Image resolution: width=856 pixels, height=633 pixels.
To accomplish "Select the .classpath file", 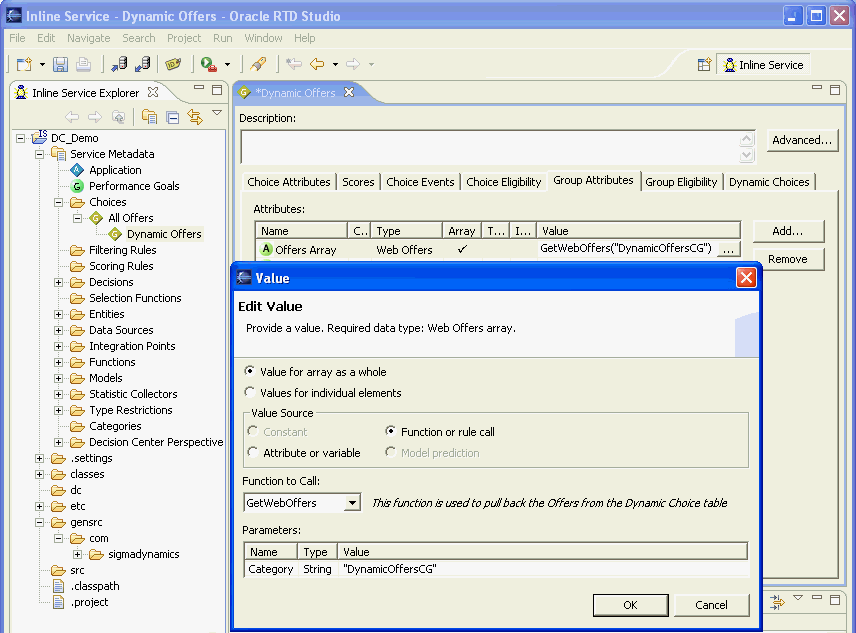I will [94, 586].
